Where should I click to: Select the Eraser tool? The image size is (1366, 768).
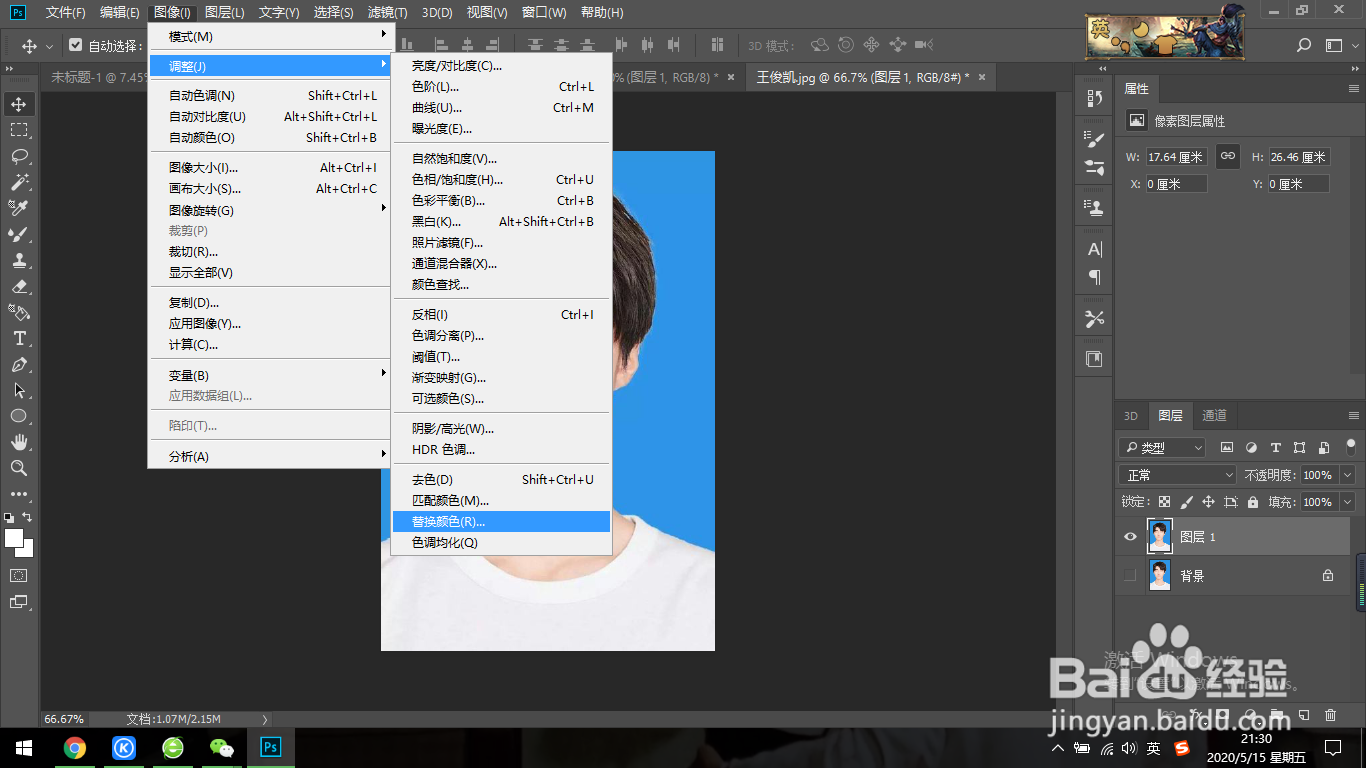(x=19, y=286)
